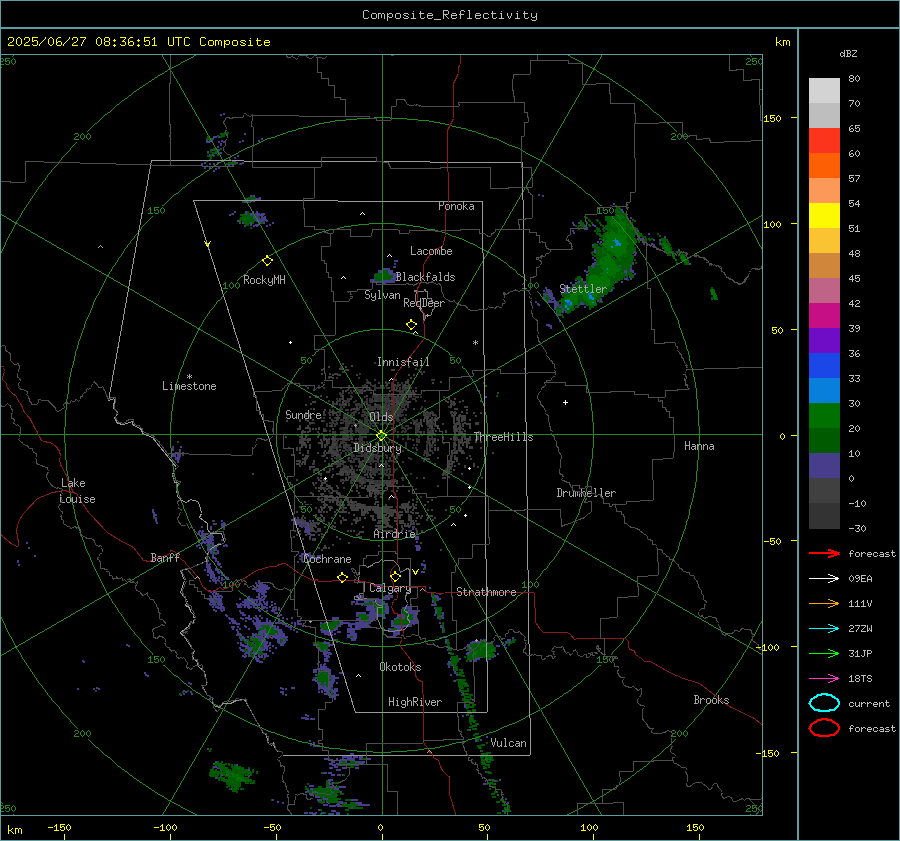This screenshot has width=900, height=841.
Task: Click the Innisfail town label
Action: tap(403, 362)
